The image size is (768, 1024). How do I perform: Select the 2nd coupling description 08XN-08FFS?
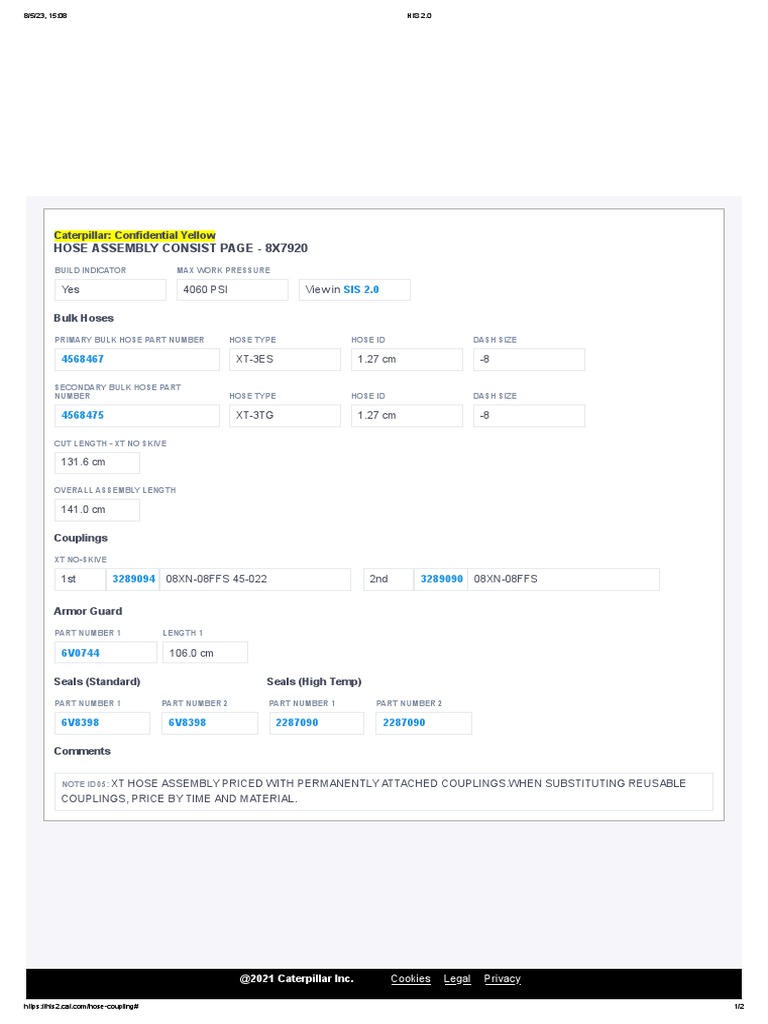pos(564,579)
